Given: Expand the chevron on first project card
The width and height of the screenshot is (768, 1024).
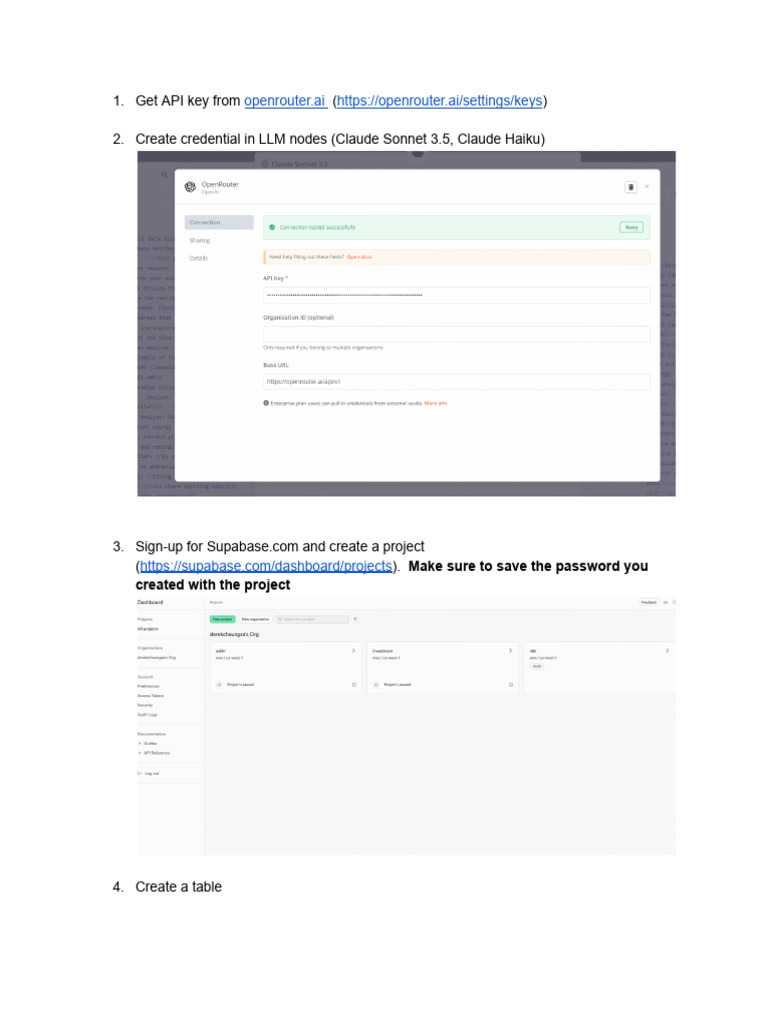Looking at the screenshot, I should (x=354, y=650).
